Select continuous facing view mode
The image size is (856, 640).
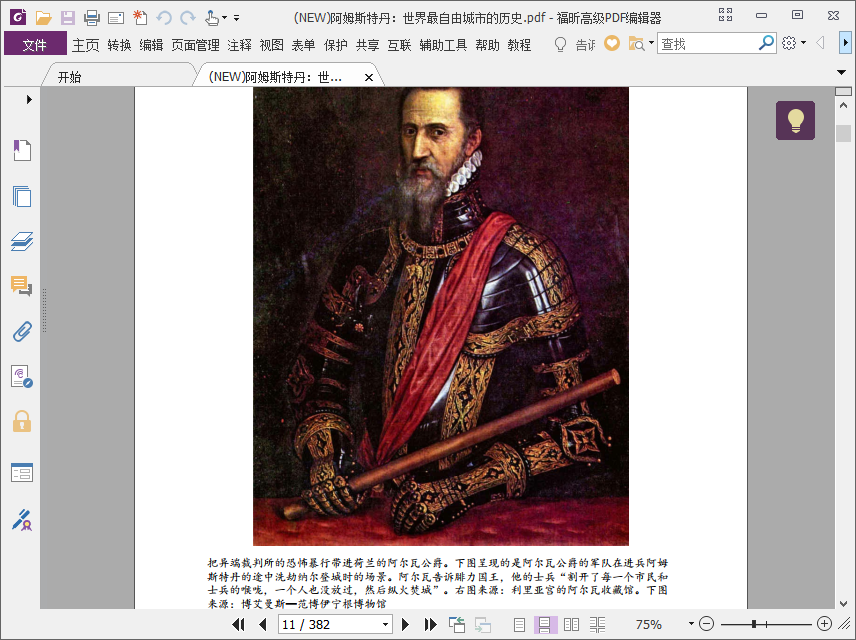(597, 624)
